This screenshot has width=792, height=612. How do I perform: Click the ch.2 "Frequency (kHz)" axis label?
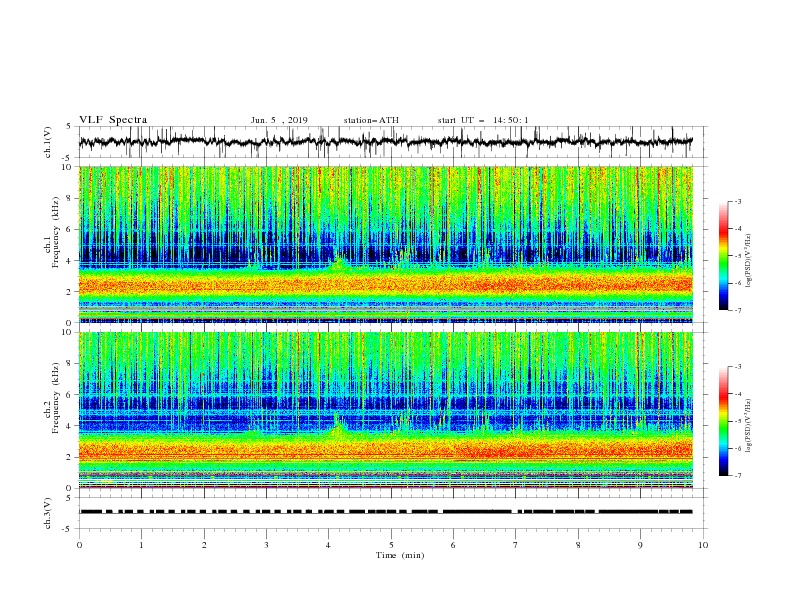[56, 398]
